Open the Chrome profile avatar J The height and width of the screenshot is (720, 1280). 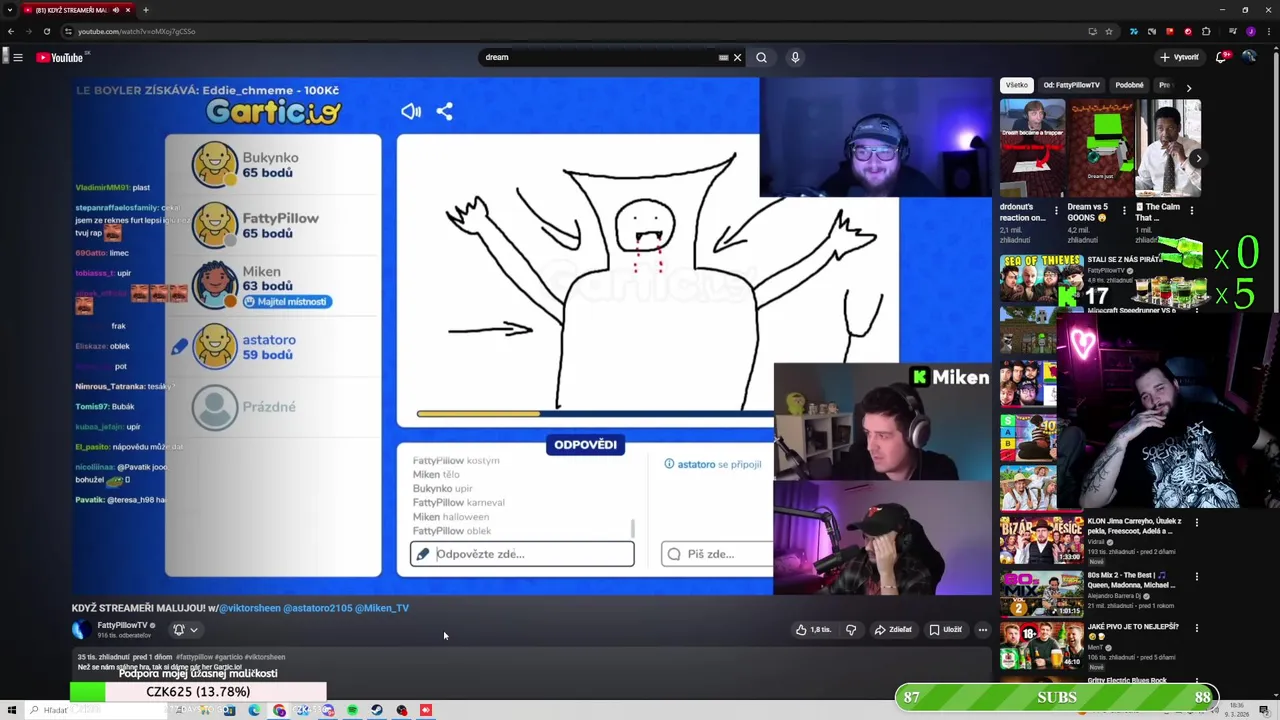click(1250, 31)
